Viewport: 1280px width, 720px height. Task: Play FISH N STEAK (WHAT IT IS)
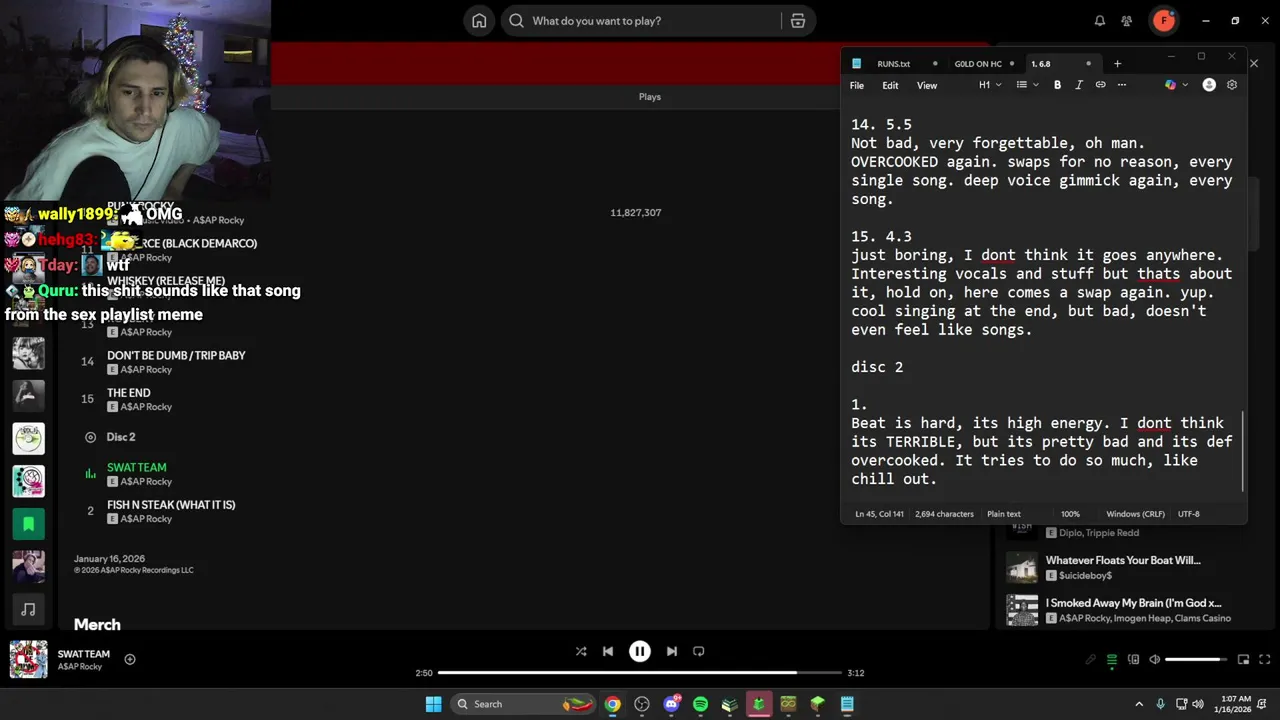point(171,505)
